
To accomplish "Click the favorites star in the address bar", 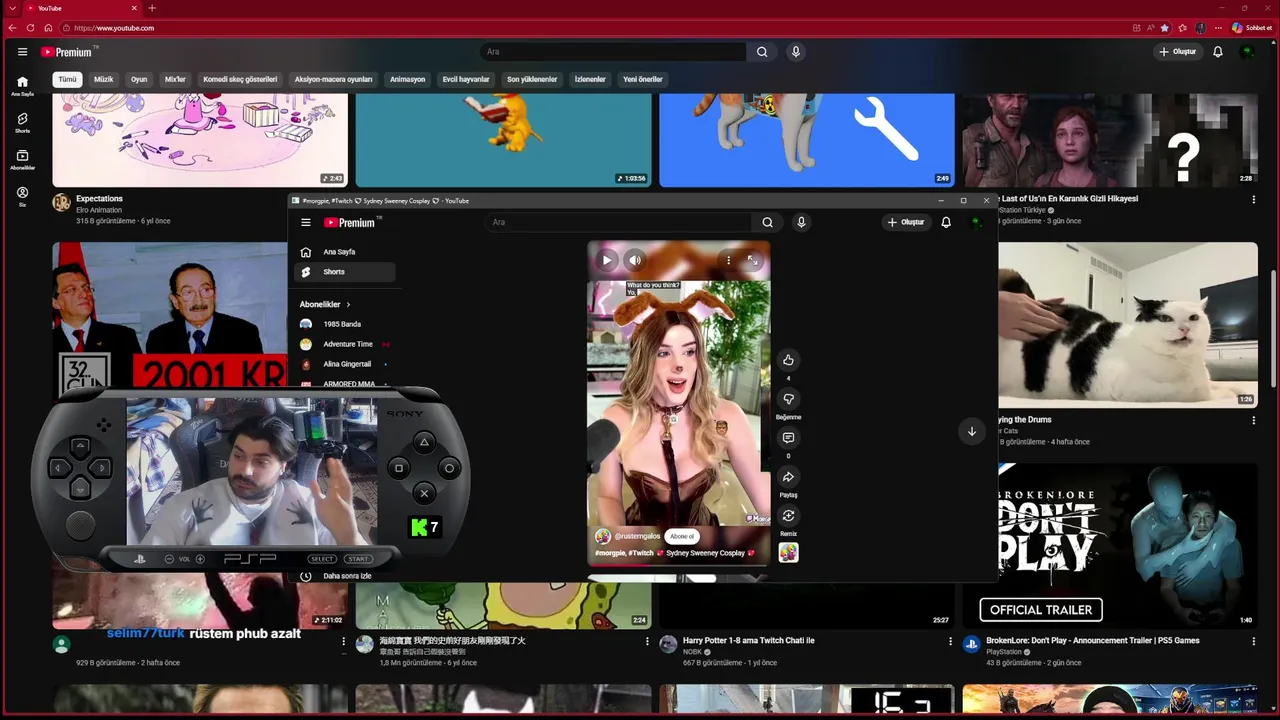I will [1165, 28].
